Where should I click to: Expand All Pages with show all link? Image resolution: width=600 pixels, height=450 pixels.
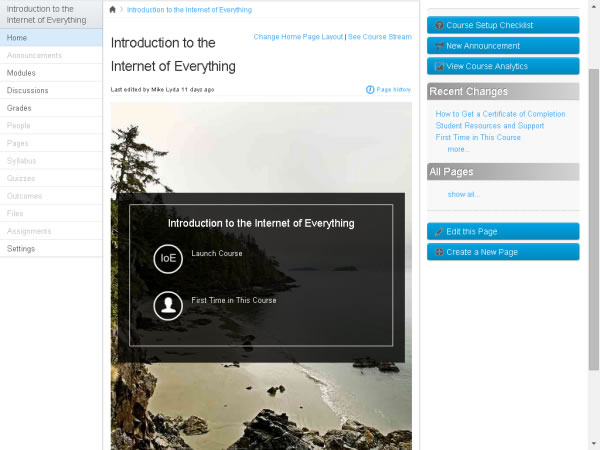coord(463,194)
